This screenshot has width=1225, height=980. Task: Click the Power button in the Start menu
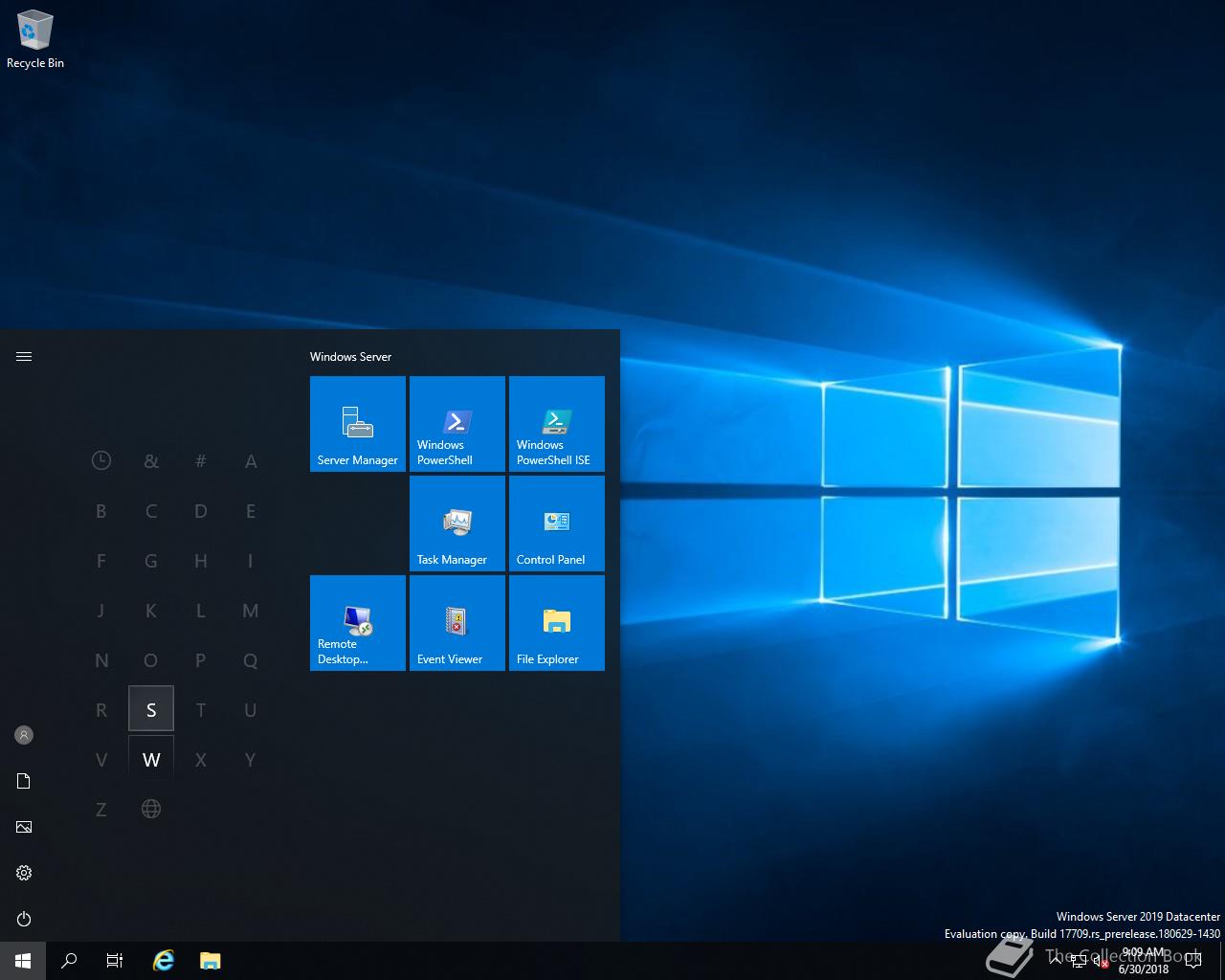click(24, 919)
